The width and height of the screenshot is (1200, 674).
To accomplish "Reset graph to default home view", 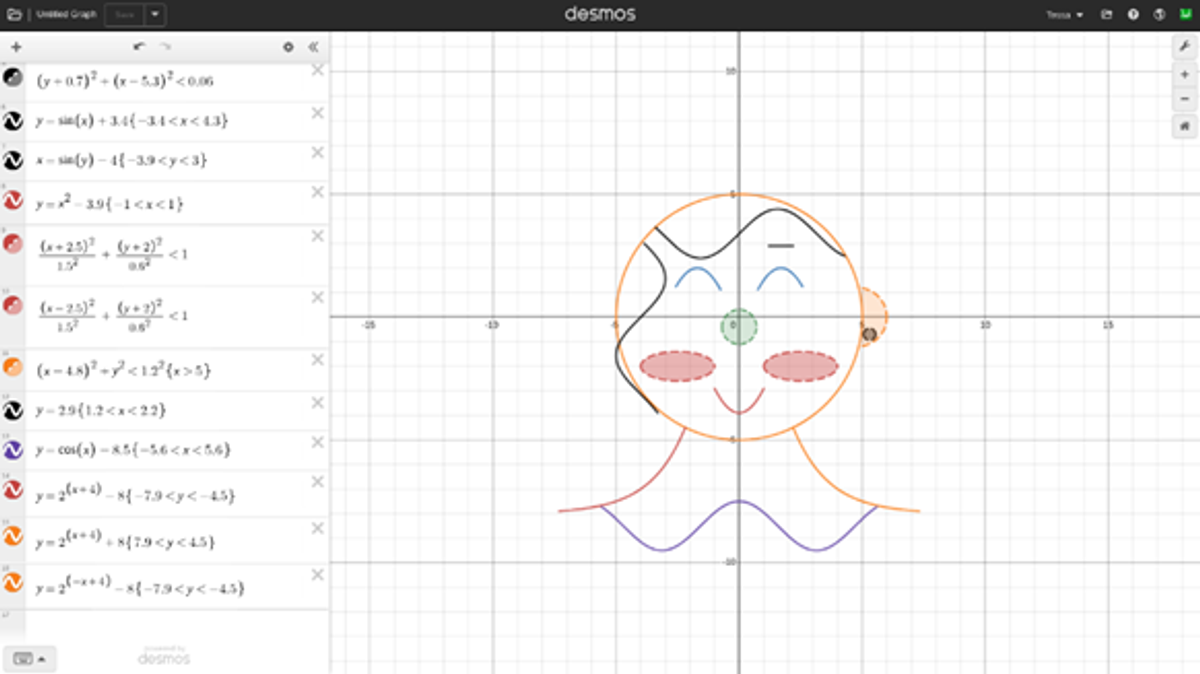I will click(1184, 126).
